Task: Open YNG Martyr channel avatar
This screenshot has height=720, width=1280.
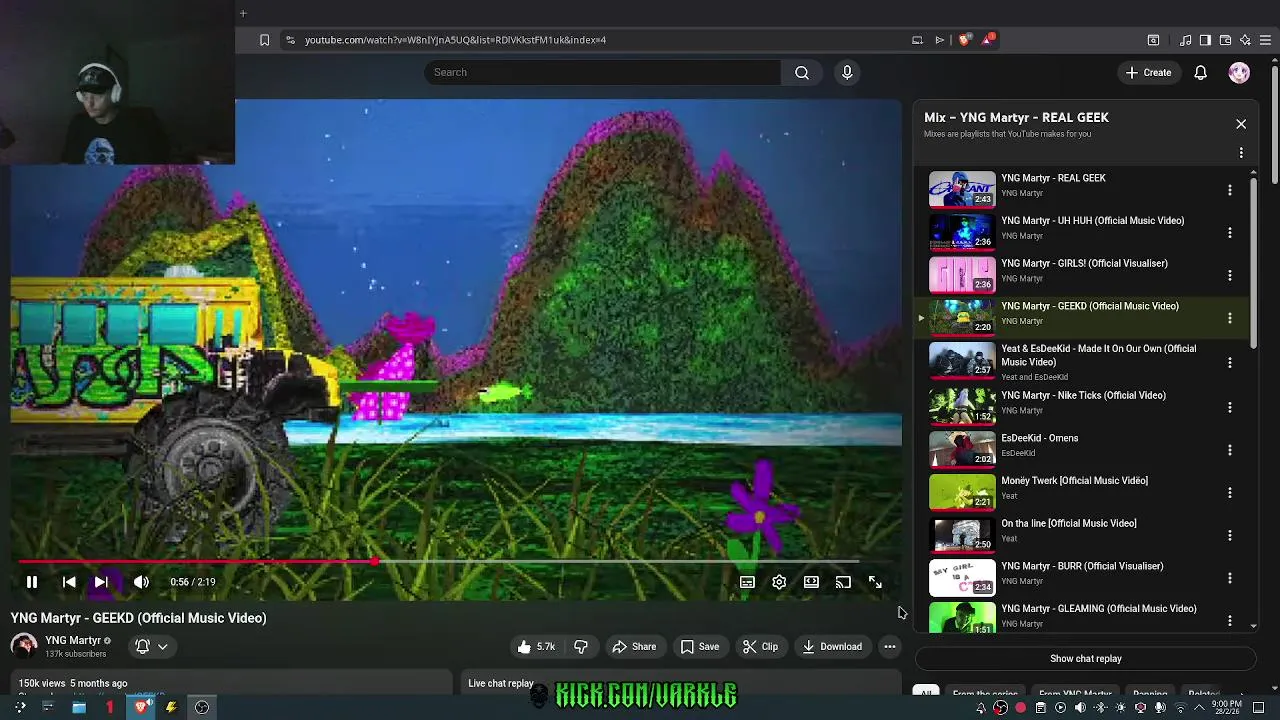Action: tap(24, 646)
